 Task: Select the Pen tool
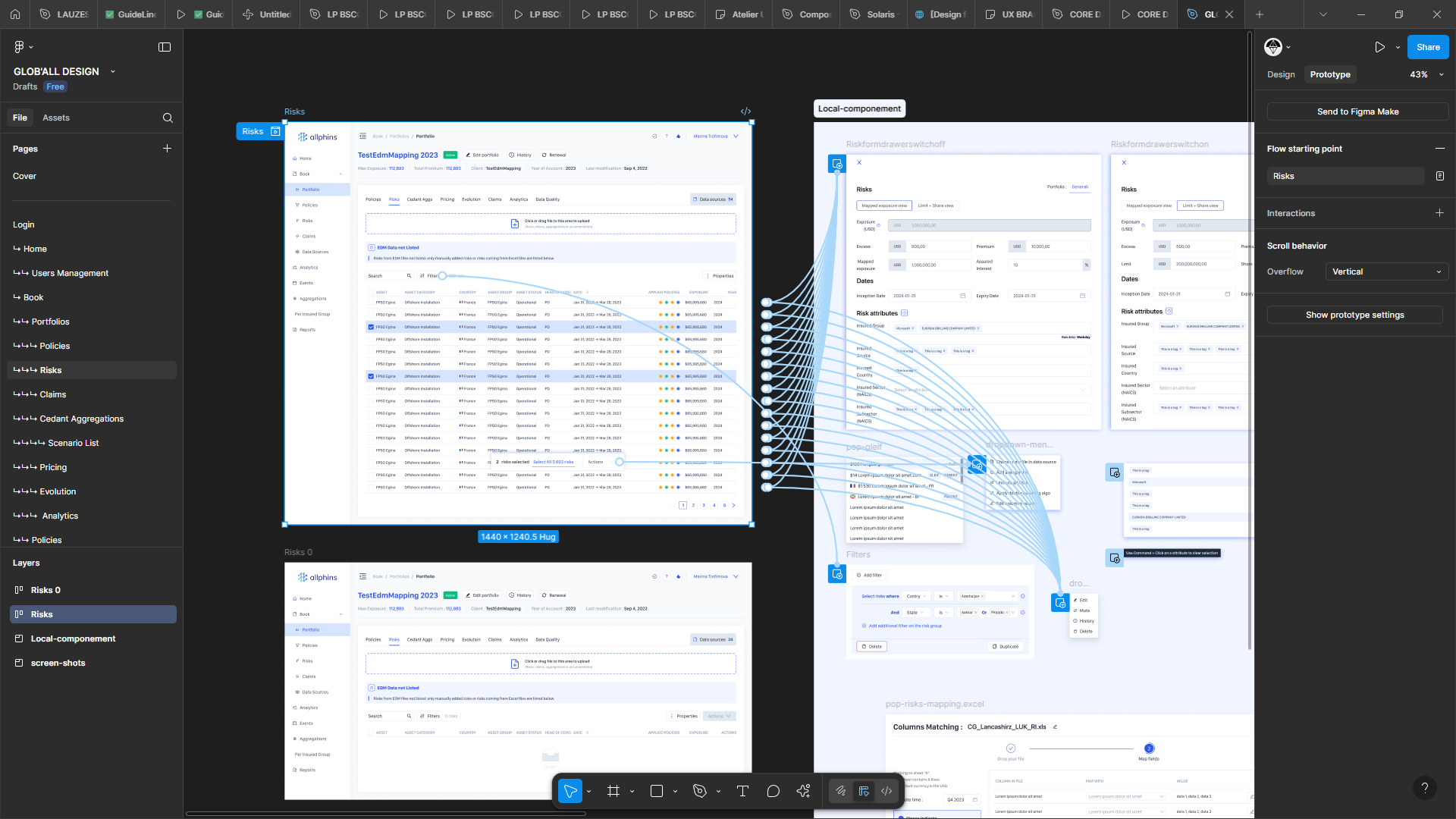[x=700, y=791]
